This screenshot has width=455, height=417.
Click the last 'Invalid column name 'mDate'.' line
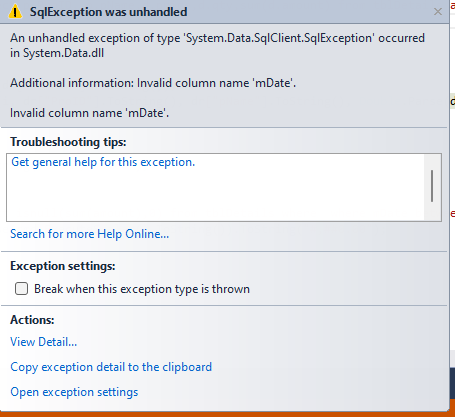(x=90, y=113)
